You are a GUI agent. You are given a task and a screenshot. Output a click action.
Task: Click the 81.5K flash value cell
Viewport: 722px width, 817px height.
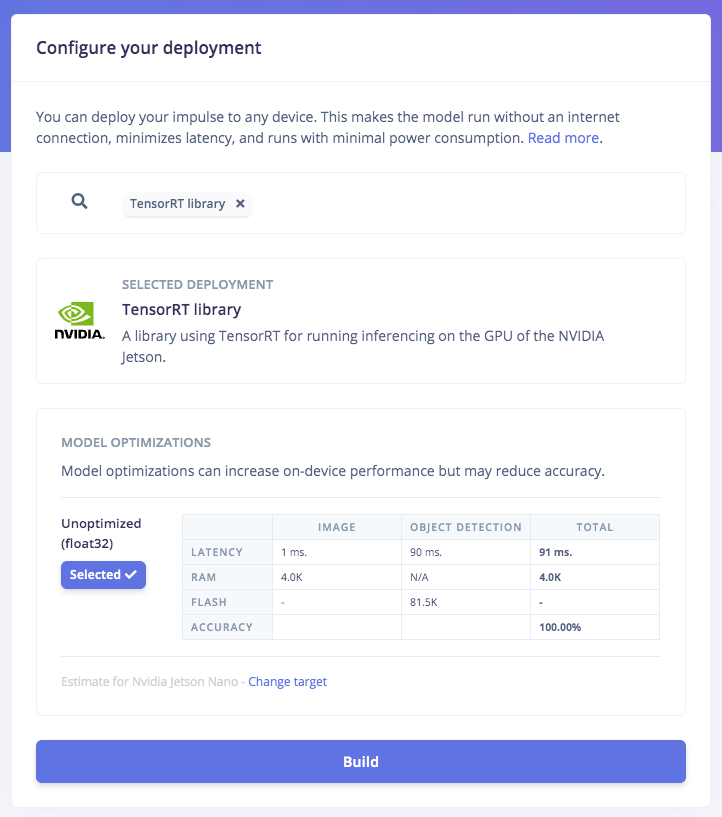pos(466,602)
